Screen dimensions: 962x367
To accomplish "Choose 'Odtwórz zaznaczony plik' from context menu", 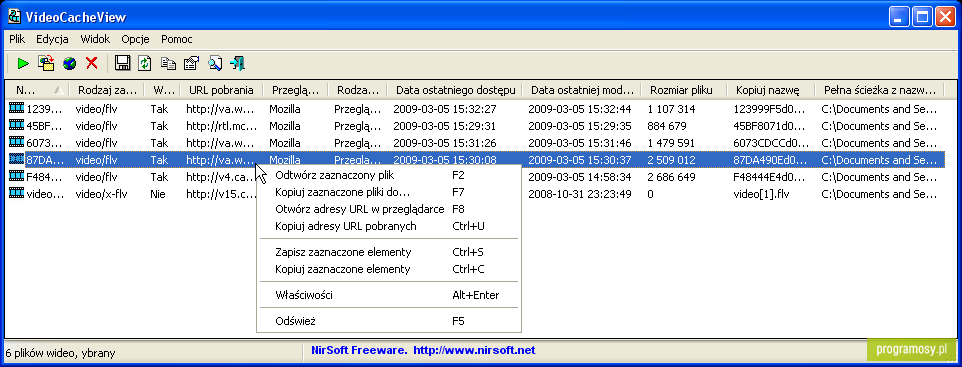I will click(388, 175).
